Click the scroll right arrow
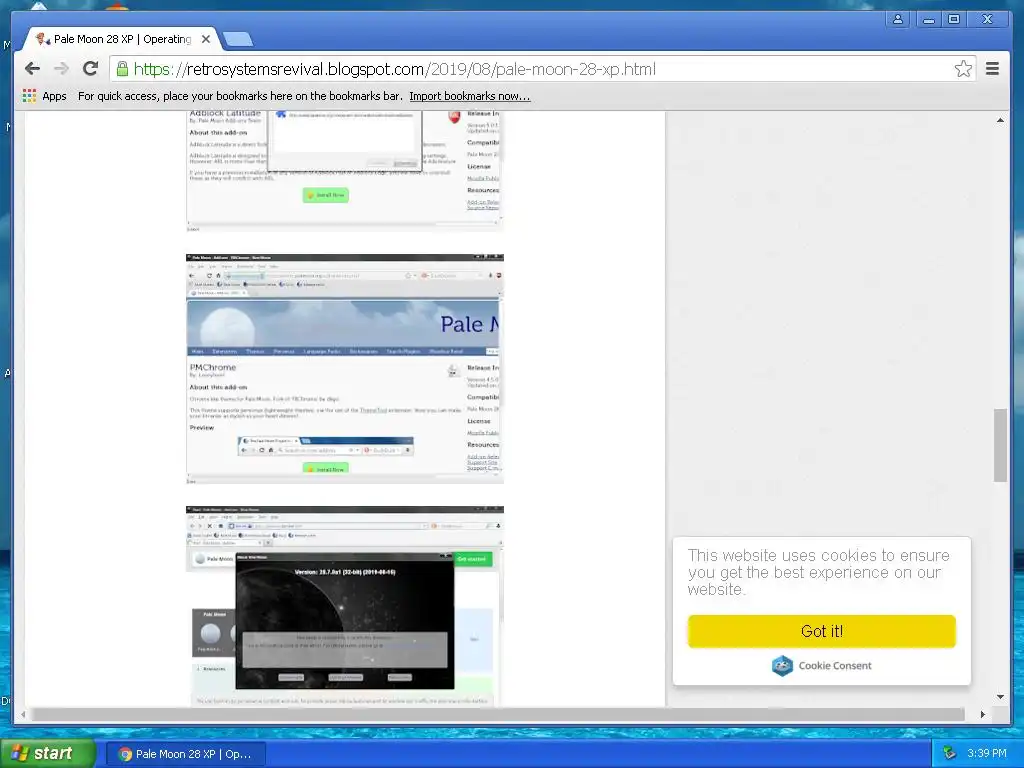The height and width of the screenshot is (768, 1024). tap(983, 714)
